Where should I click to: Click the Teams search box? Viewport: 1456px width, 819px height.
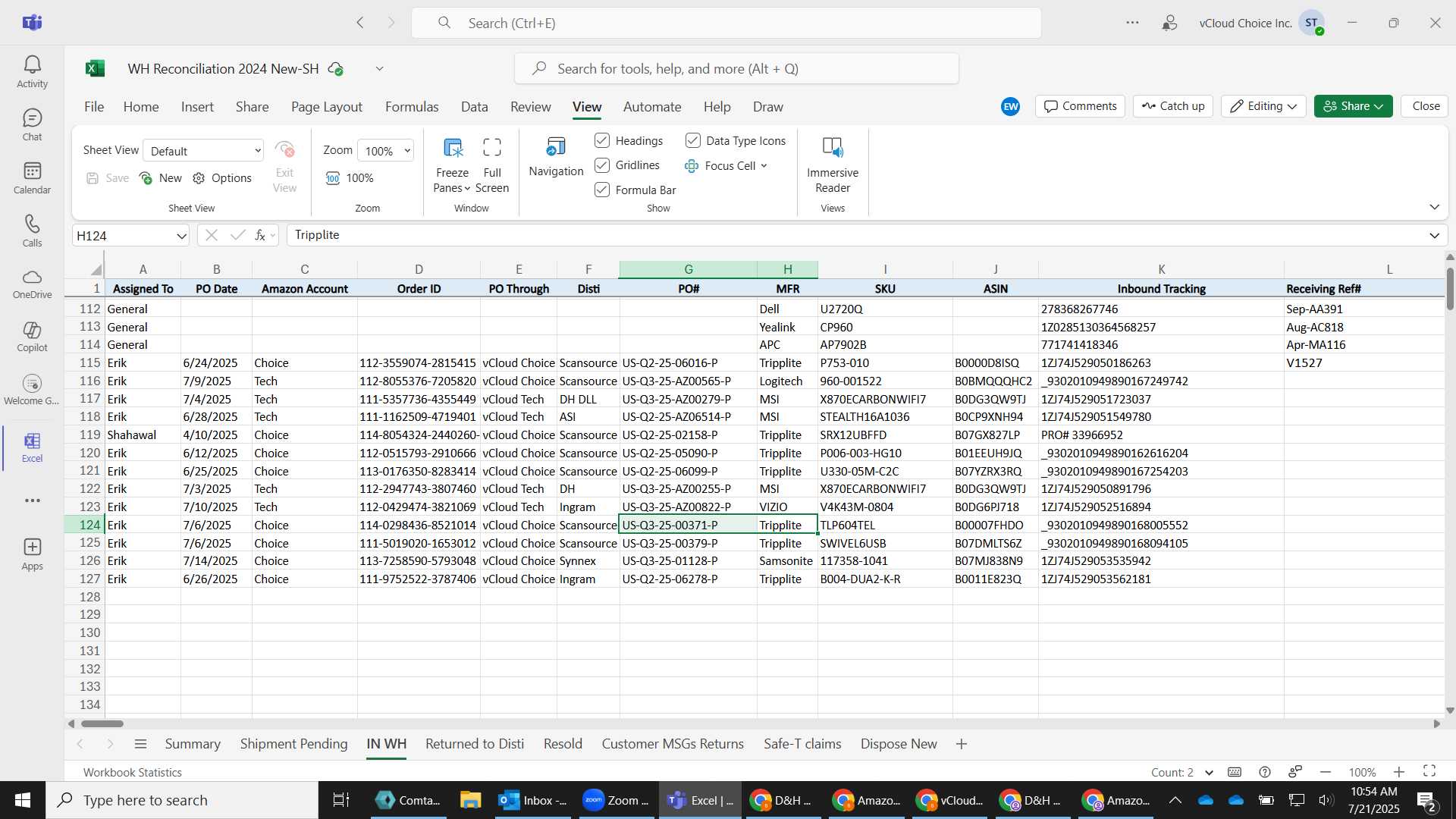726,23
